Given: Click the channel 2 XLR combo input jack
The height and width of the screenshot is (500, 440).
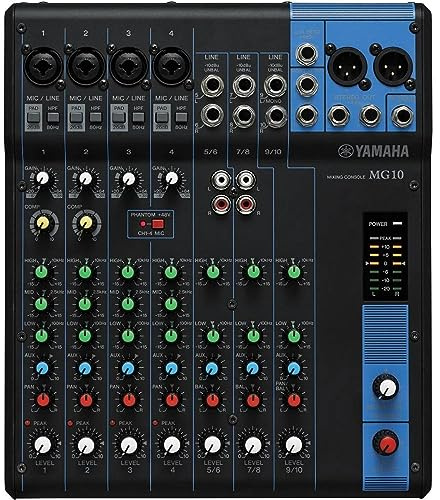Looking at the screenshot, I should (x=86, y=67).
